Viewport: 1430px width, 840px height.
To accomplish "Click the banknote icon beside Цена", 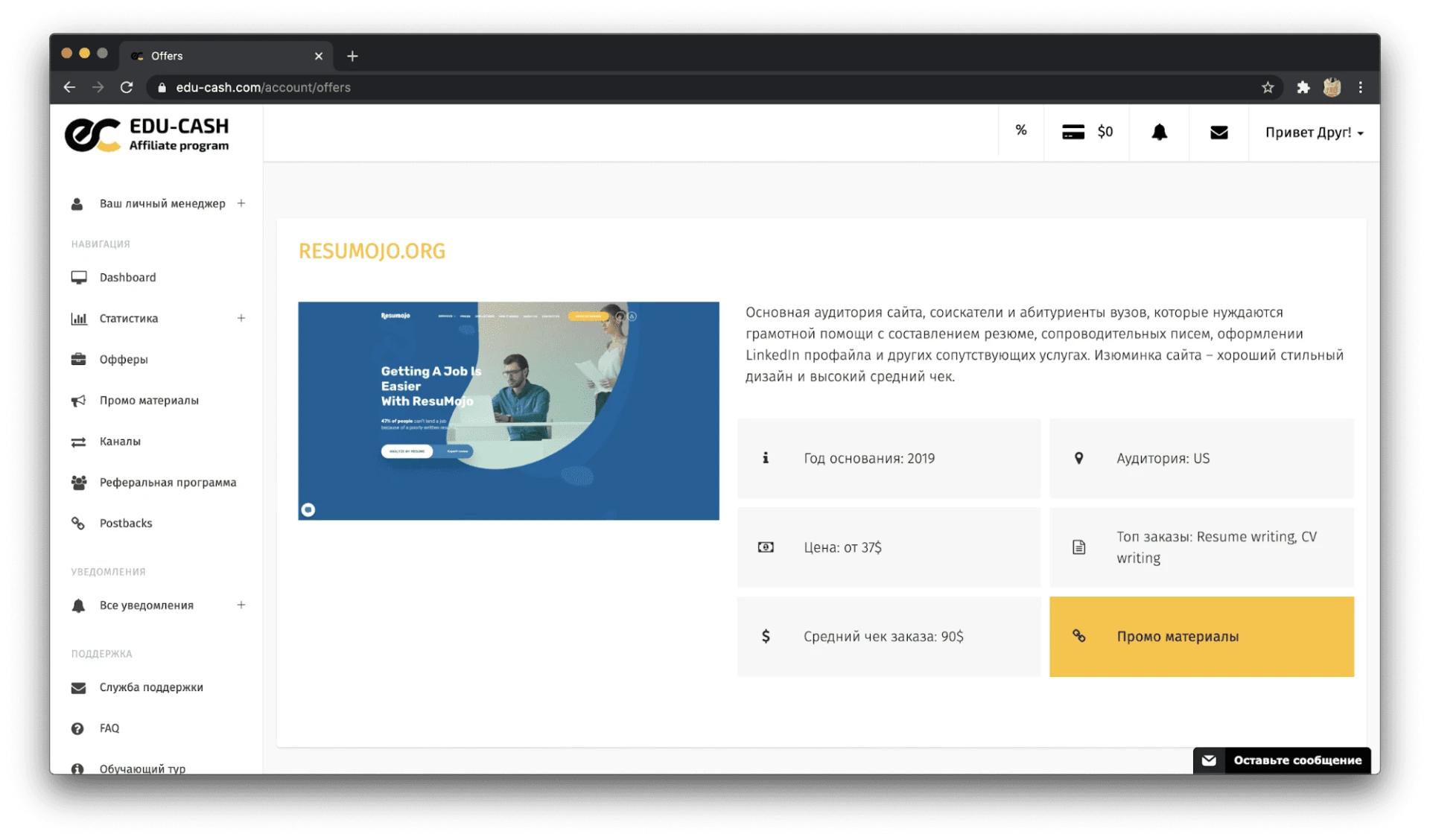I will point(766,547).
